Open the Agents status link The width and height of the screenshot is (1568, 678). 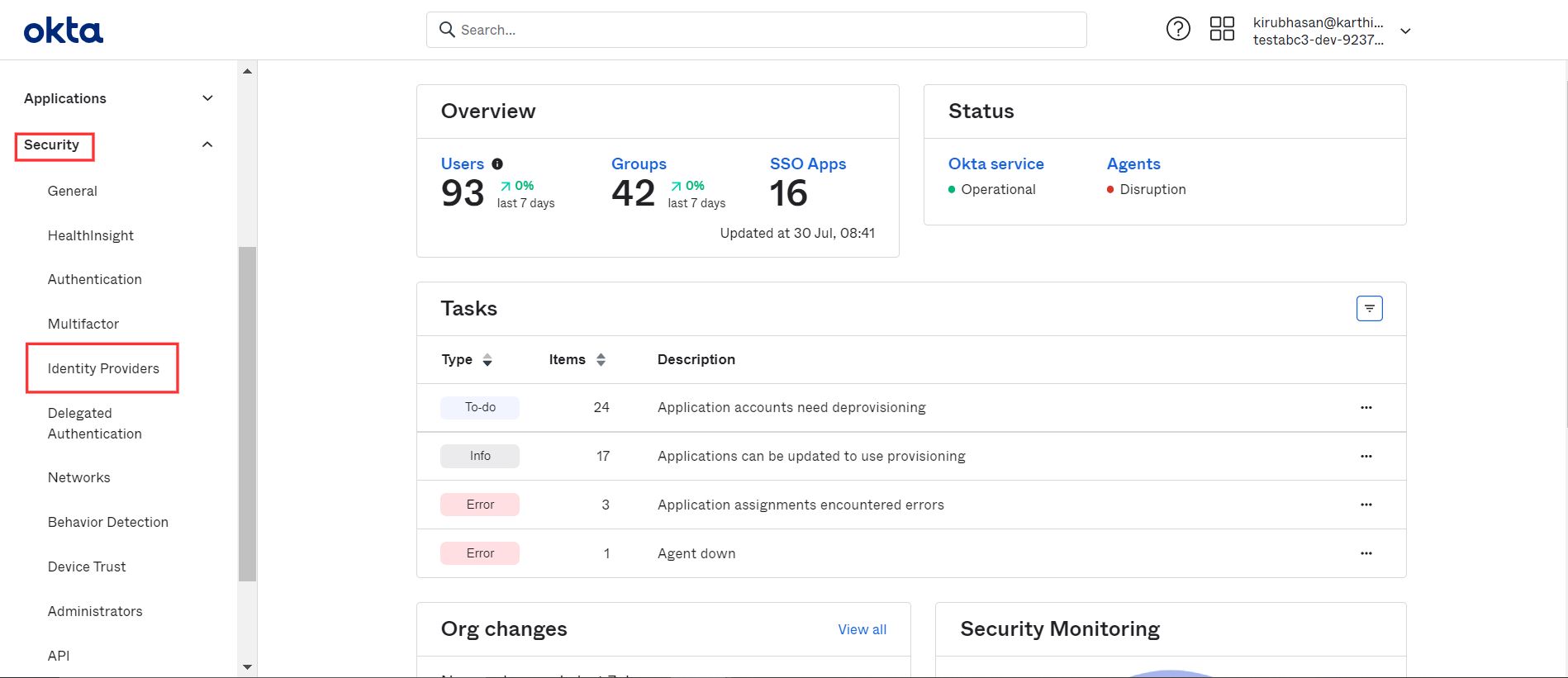coord(1133,164)
